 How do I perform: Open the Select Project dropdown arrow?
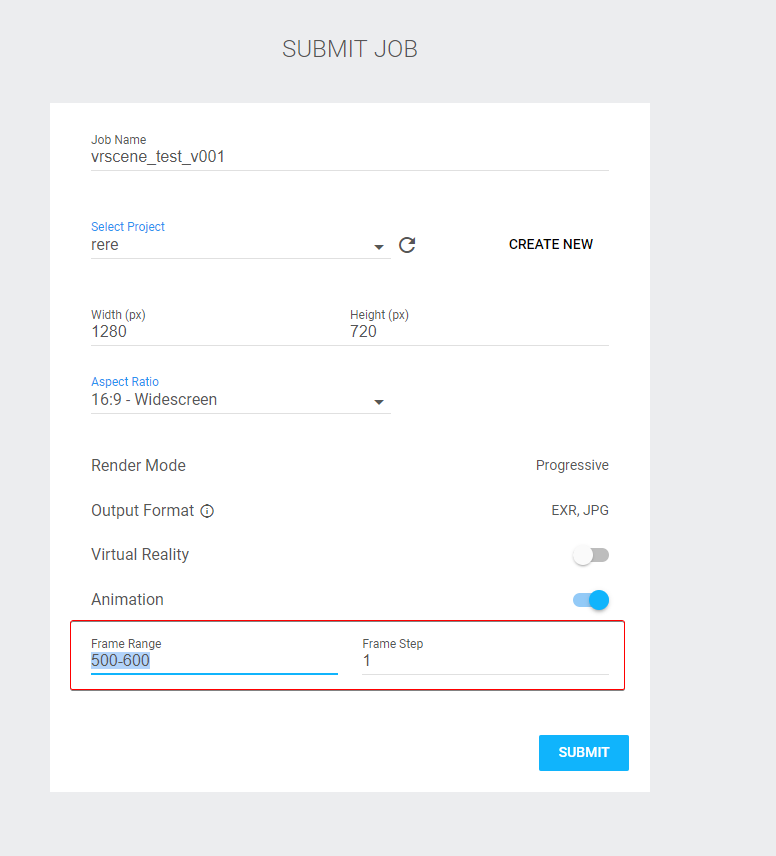click(x=378, y=247)
